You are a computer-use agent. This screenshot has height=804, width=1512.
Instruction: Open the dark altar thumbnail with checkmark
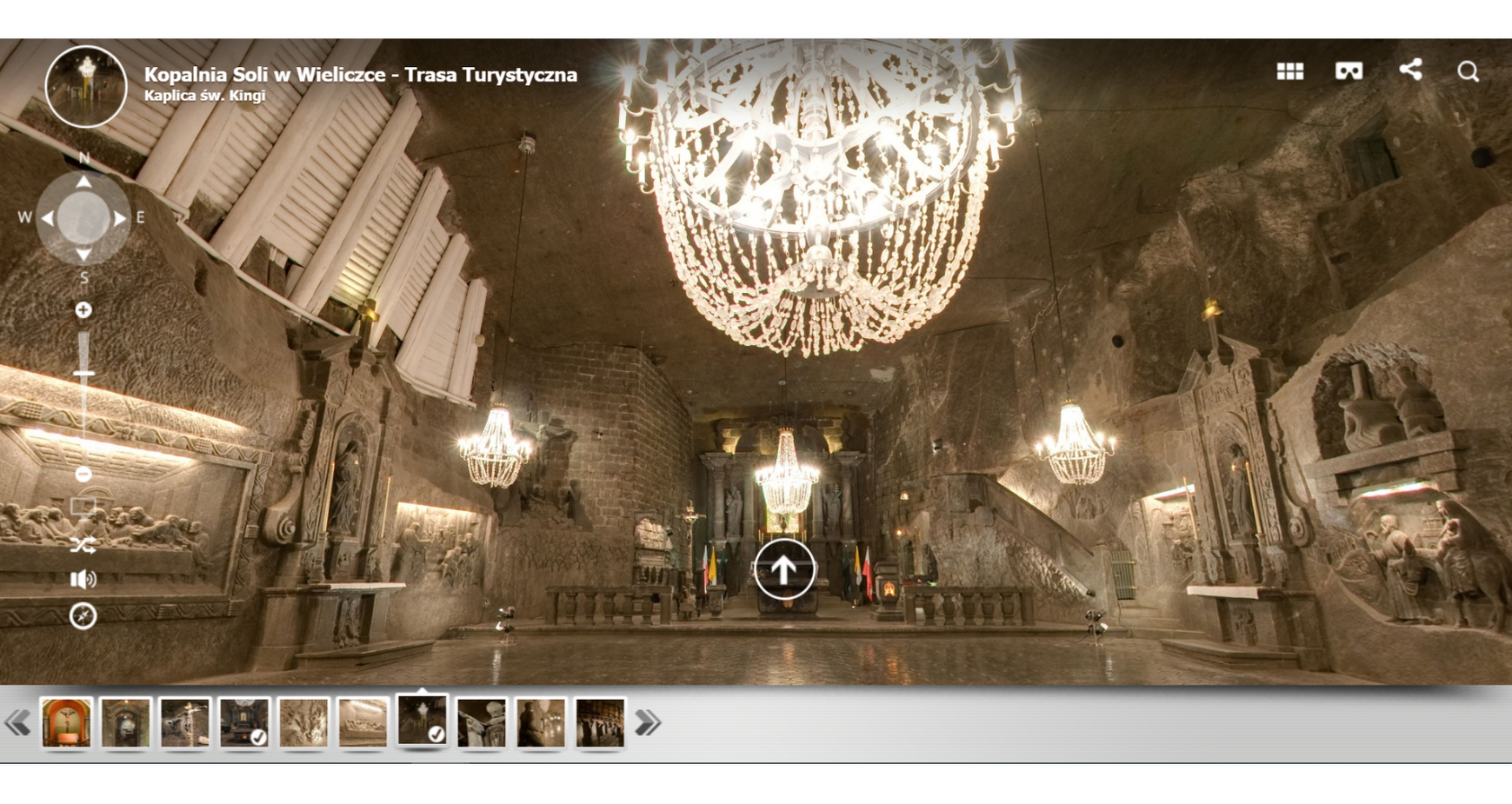tap(244, 722)
